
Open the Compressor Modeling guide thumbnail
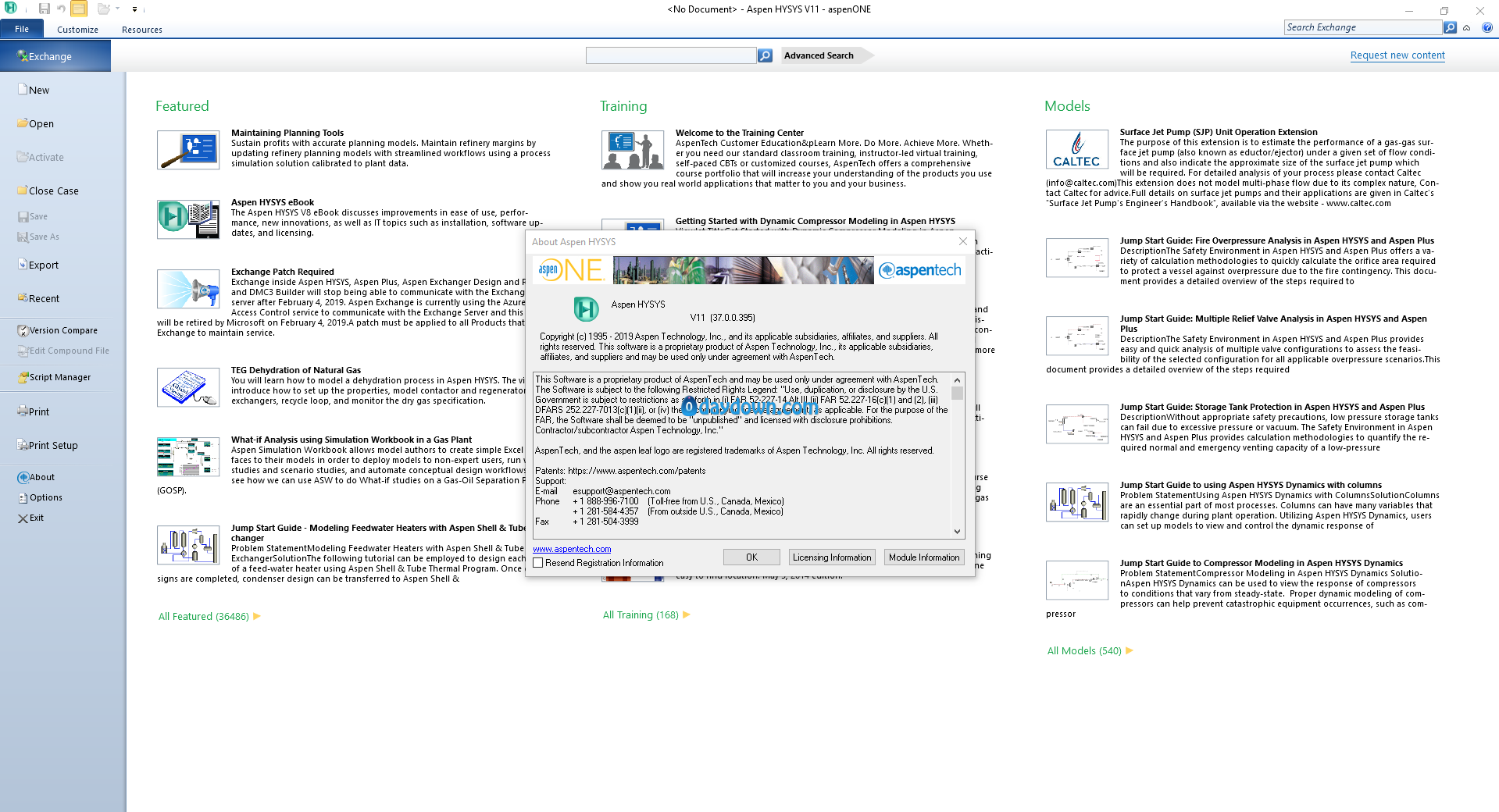[x=1077, y=580]
